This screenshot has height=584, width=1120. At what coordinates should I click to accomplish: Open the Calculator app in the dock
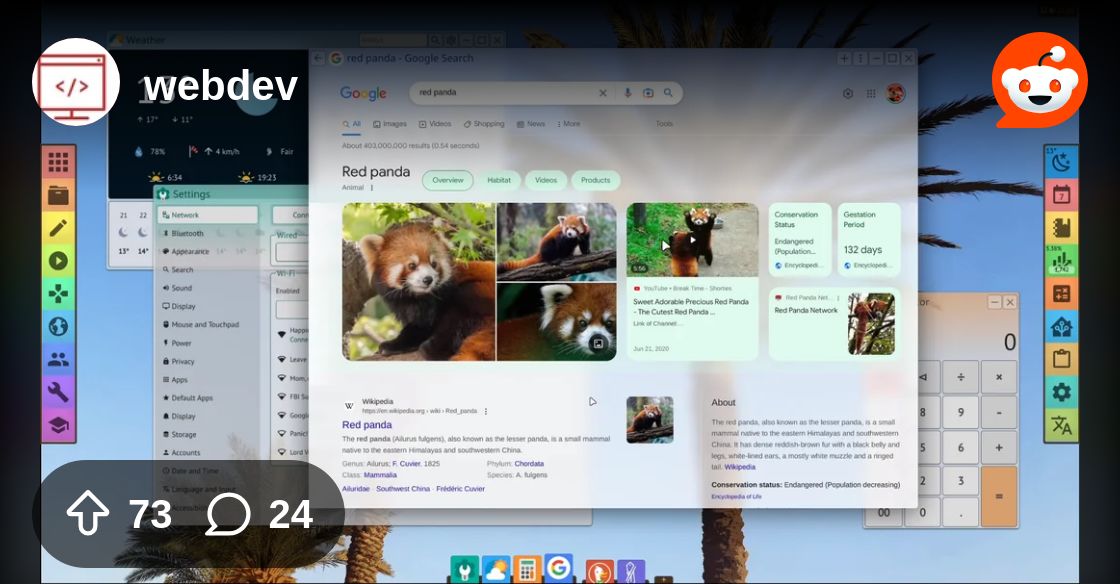tap(527, 570)
